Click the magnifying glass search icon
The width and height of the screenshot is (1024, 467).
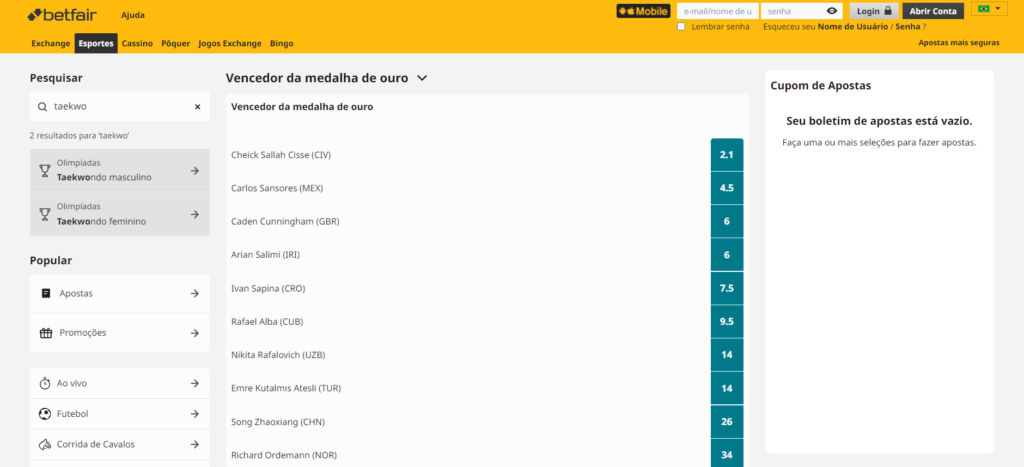tap(42, 106)
